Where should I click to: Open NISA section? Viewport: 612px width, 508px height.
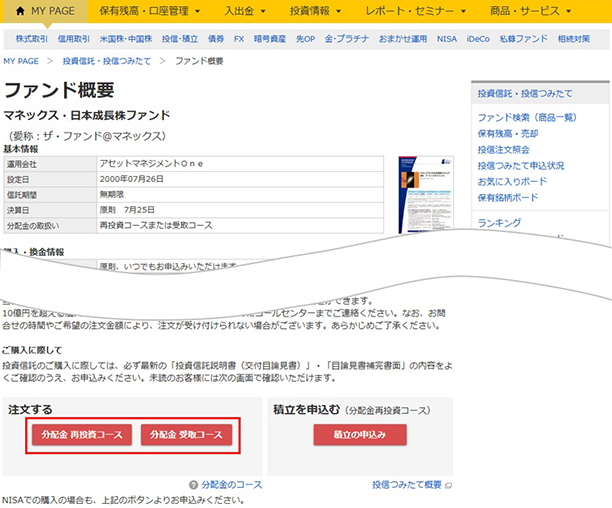(x=447, y=39)
